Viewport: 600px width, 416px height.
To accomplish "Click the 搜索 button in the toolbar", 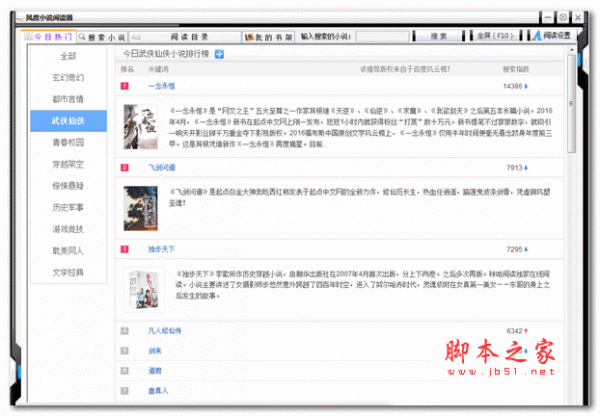I will click(x=439, y=36).
